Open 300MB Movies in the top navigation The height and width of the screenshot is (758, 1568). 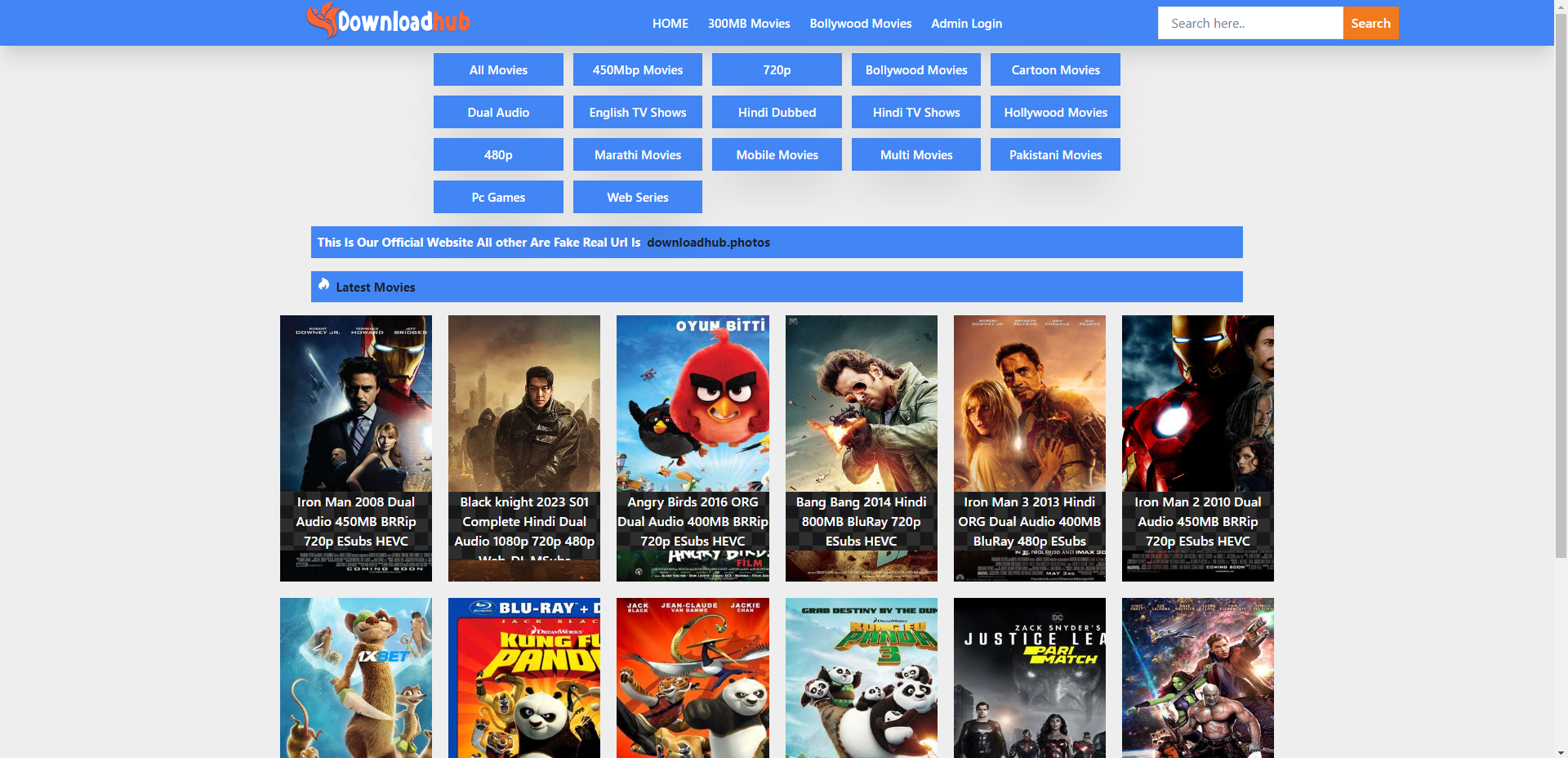[749, 24]
